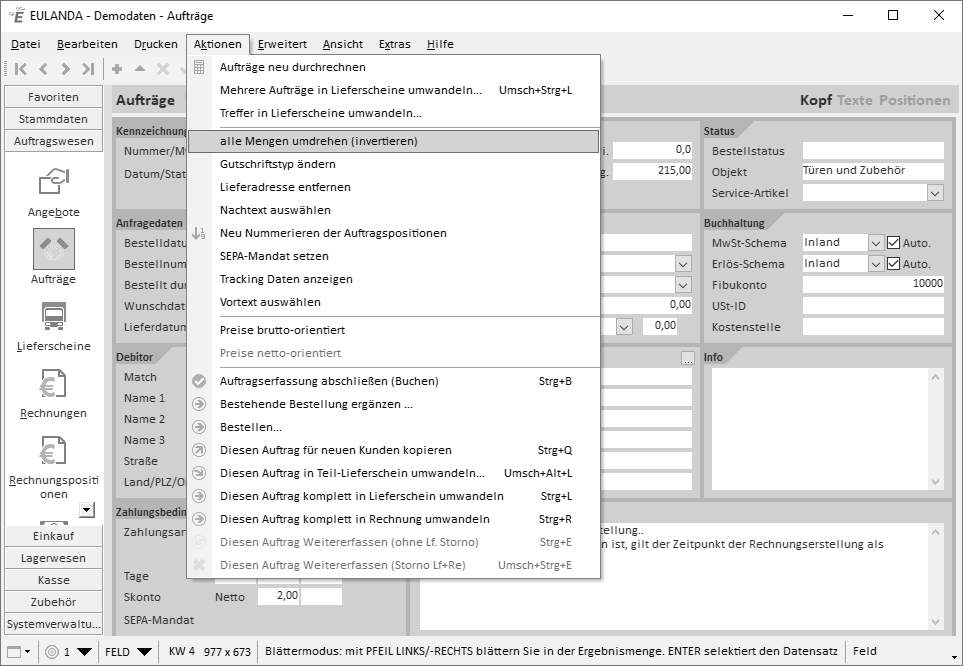The height and width of the screenshot is (666, 963).
Task: Click Fibukonto field showing 10000
Action: pos(873,284)
